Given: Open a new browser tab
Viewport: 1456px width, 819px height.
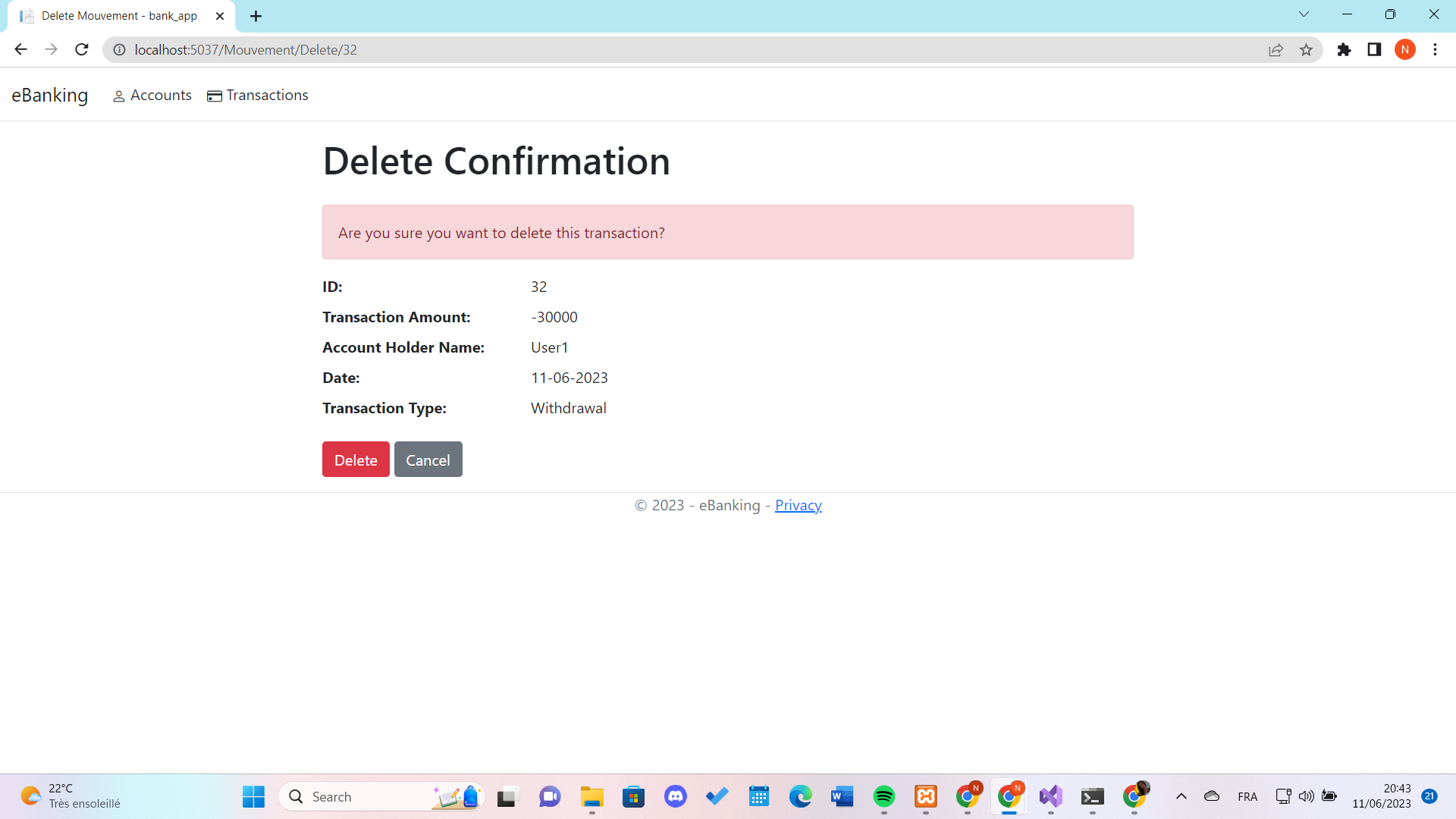Looking at the screenshot, I should 256,16.
